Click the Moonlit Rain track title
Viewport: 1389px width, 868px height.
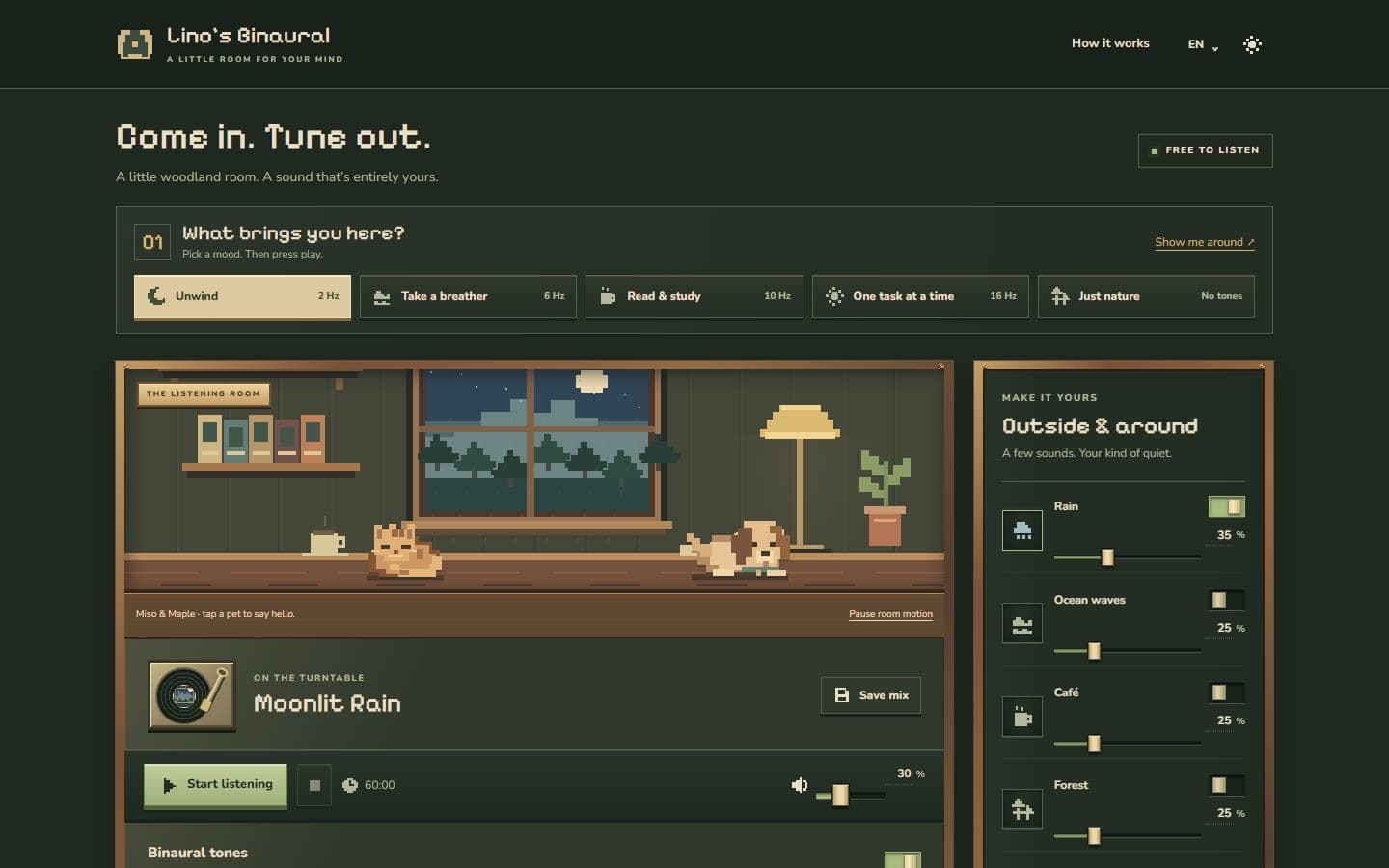pos(327,704)
